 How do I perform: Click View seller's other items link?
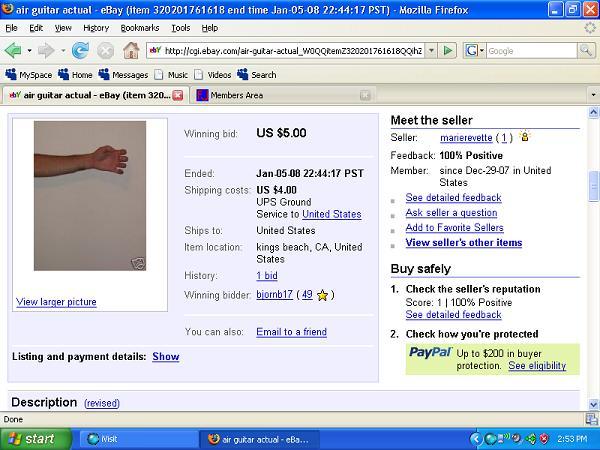click(464, 243)
